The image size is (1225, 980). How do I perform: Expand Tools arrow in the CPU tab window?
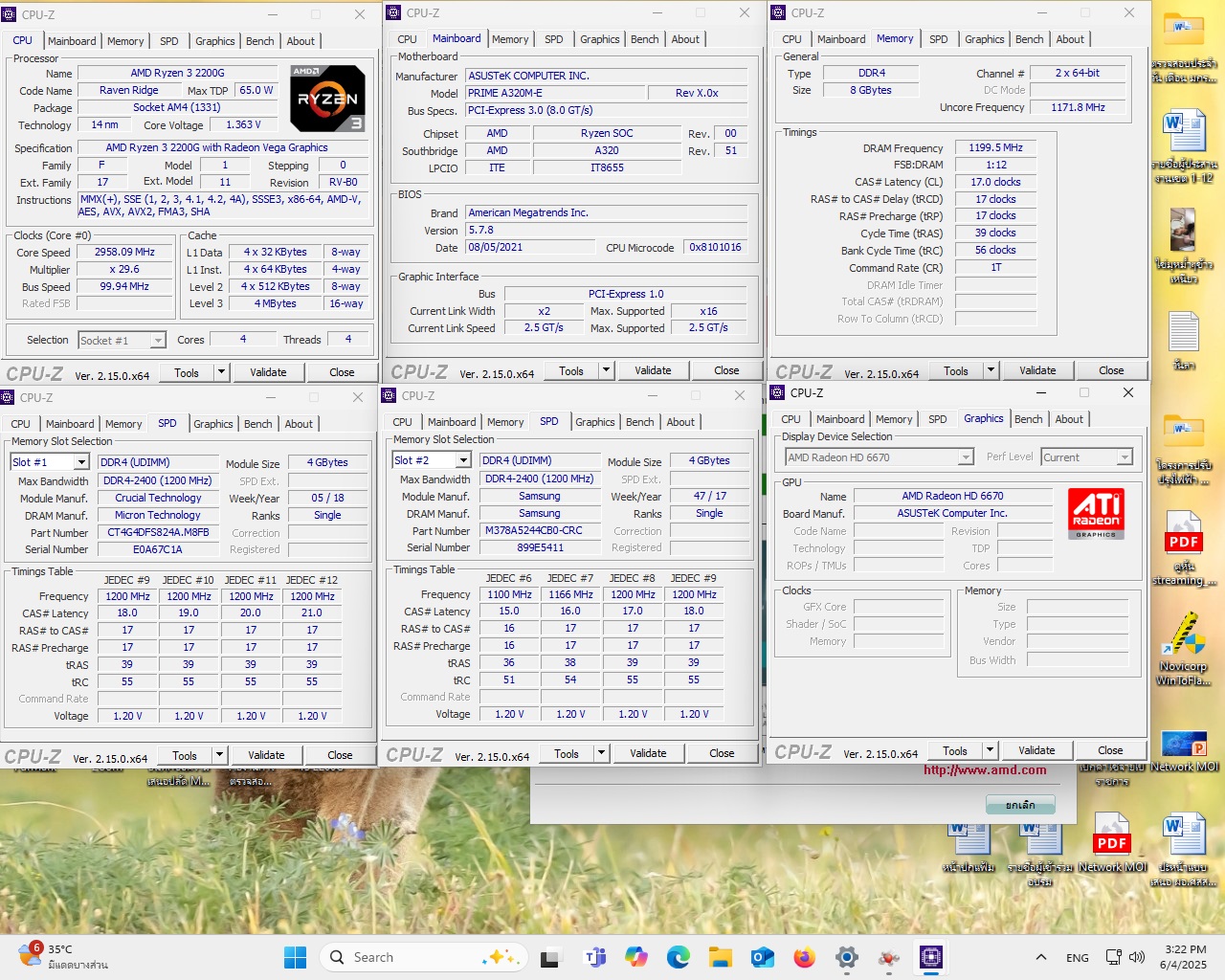[221, 372]
